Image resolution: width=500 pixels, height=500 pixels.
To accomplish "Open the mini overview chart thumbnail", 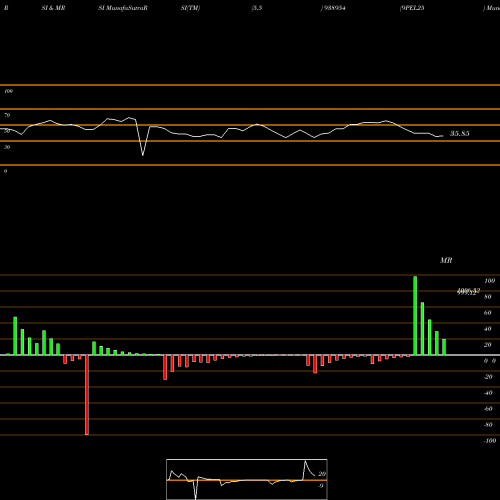I will click(247, 479).
